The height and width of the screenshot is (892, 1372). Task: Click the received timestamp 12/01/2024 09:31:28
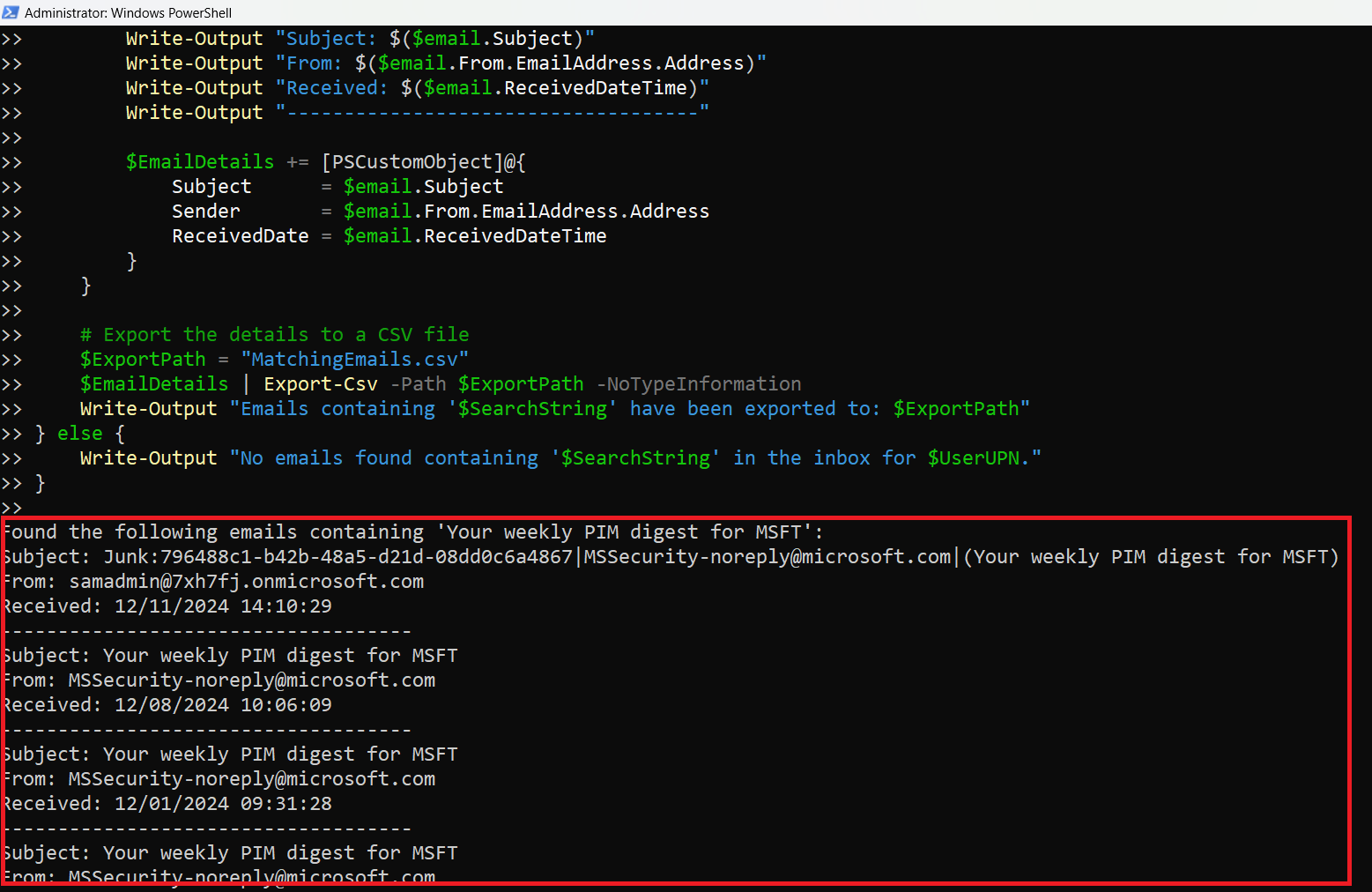click(223, 804)
